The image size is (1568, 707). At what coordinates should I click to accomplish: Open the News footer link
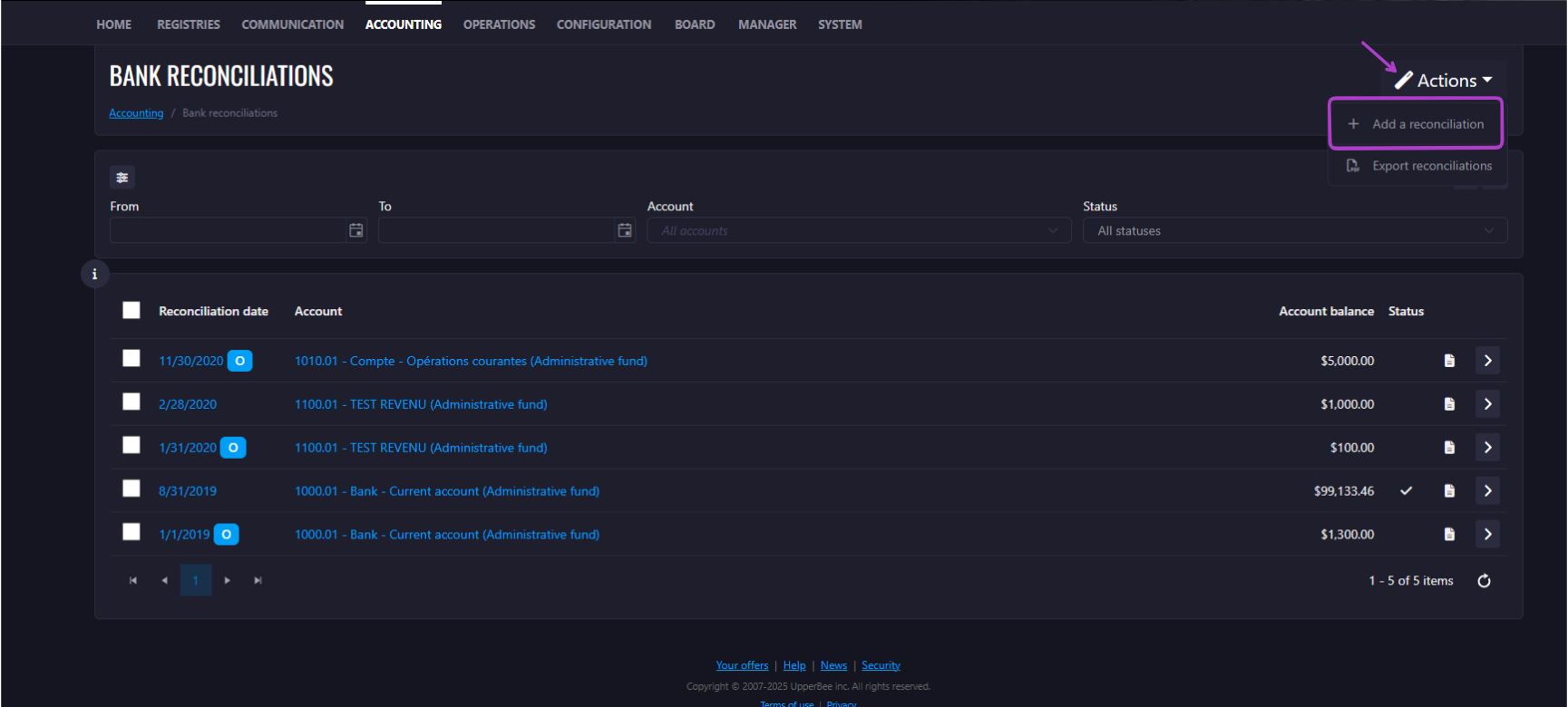pyautogui.click(x=833, y=665)
